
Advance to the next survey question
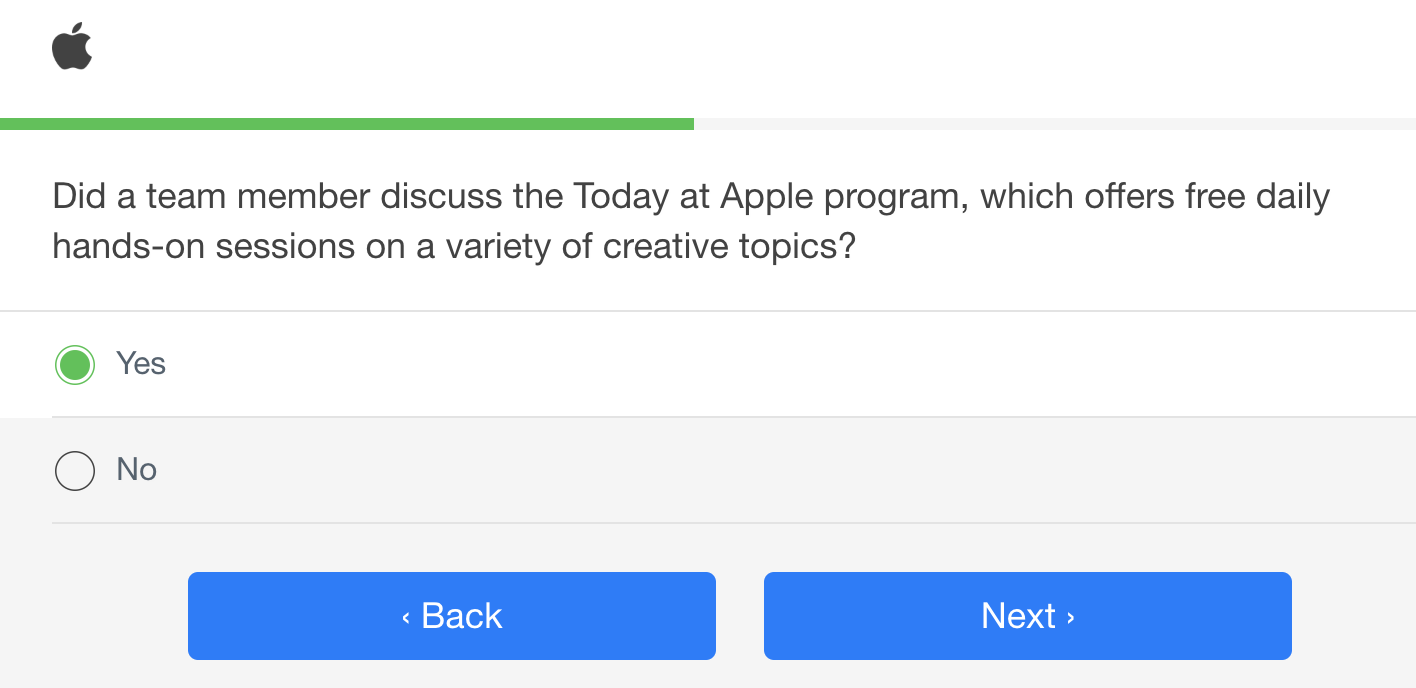coord(1027,616)
